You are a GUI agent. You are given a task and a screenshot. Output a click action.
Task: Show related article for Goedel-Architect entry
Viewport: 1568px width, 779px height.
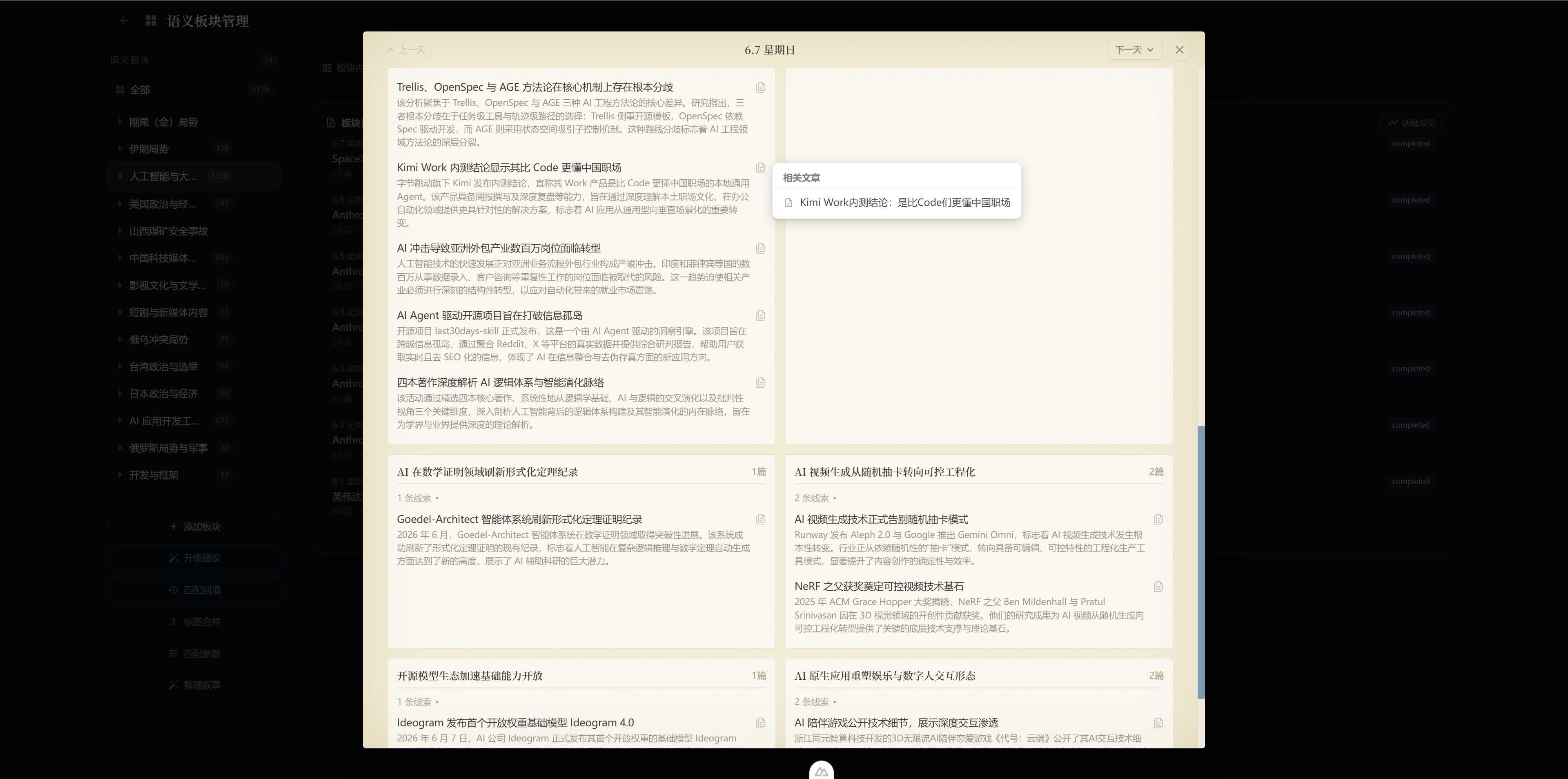pos(760,520)
